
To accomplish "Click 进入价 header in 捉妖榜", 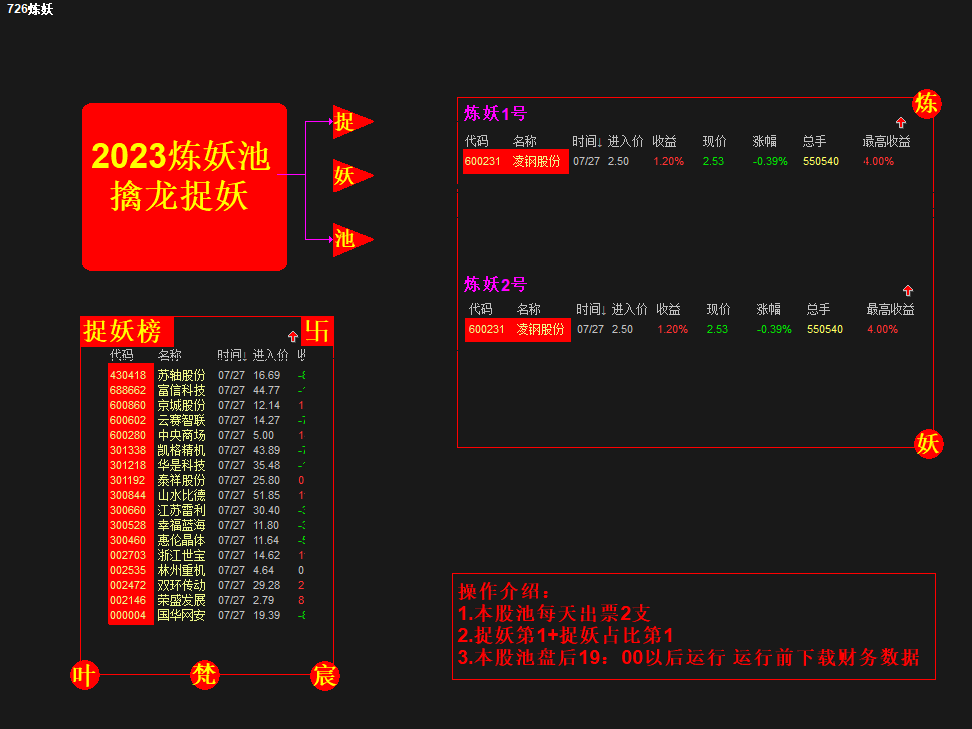I will [x=270, y=355].
